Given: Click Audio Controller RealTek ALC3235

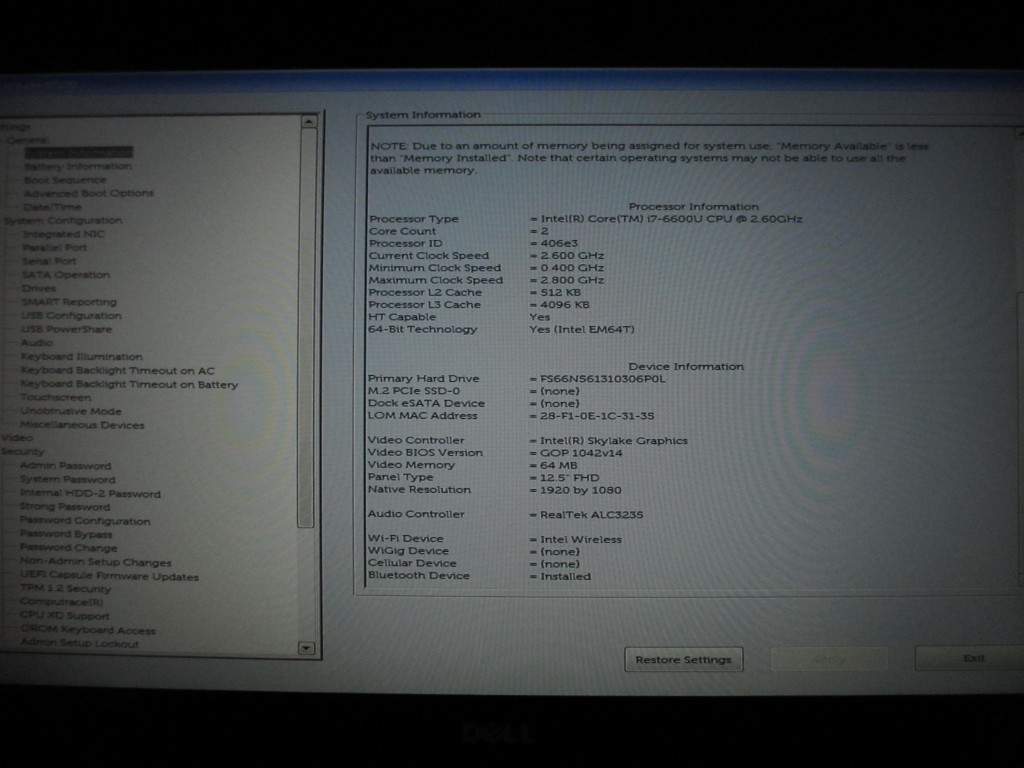Looking at the screenshot, I should pos(592,515).
